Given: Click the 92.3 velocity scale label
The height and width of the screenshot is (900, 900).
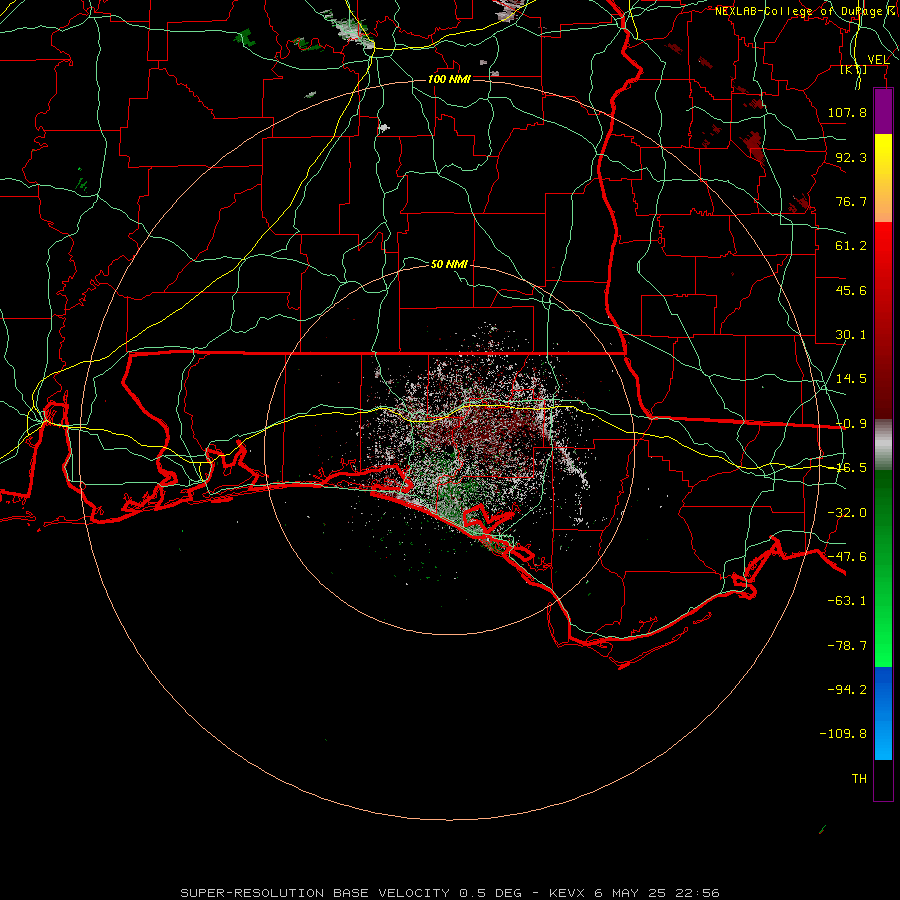Looking at the screenshot, I should pos(851,157).
